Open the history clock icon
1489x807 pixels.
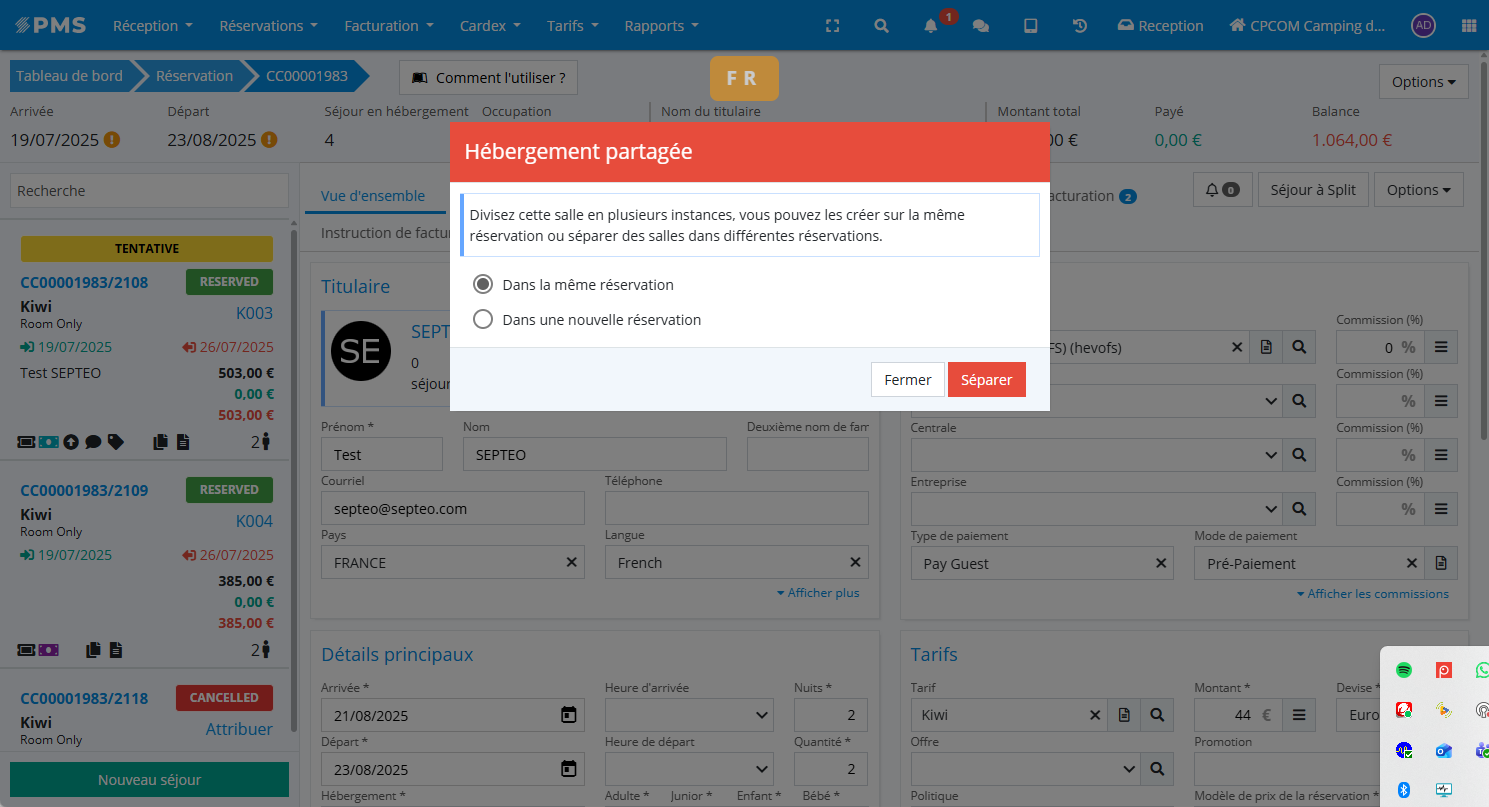click(x=1080, y=26)
